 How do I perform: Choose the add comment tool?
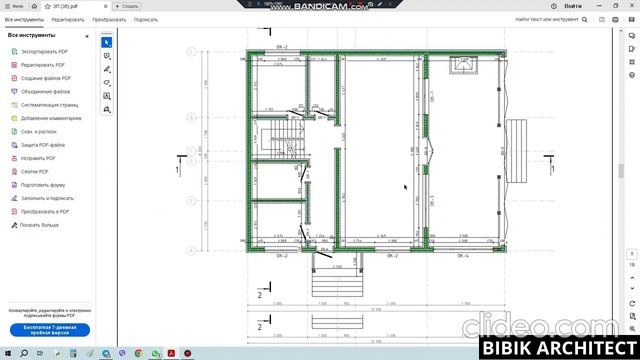[x=107, y=56]
